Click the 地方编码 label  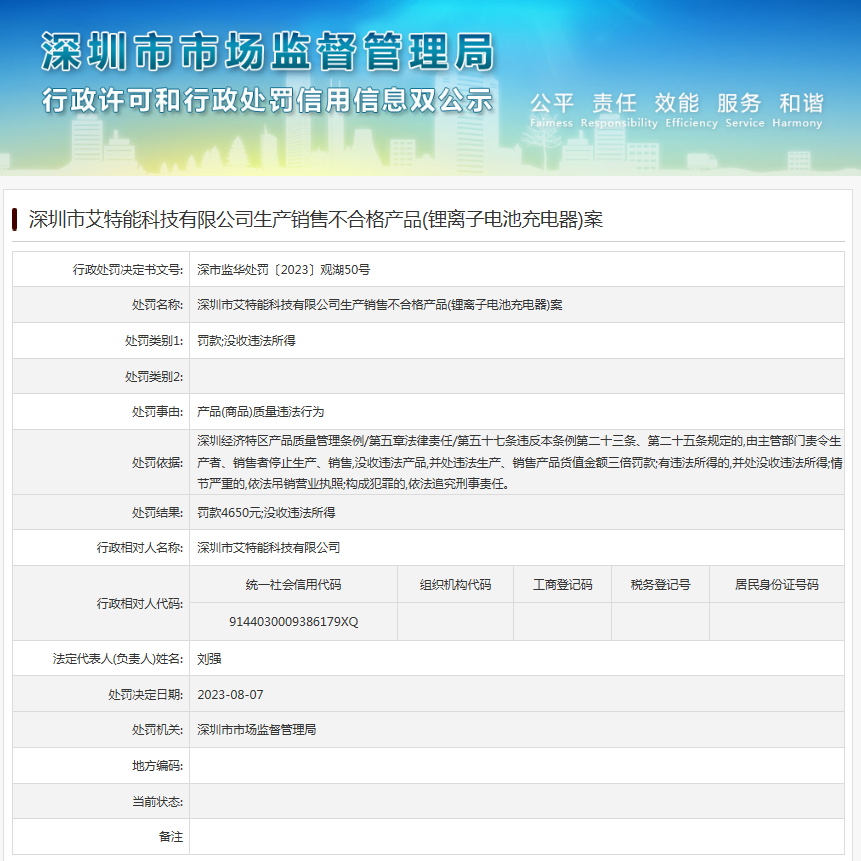pos(157,766)
